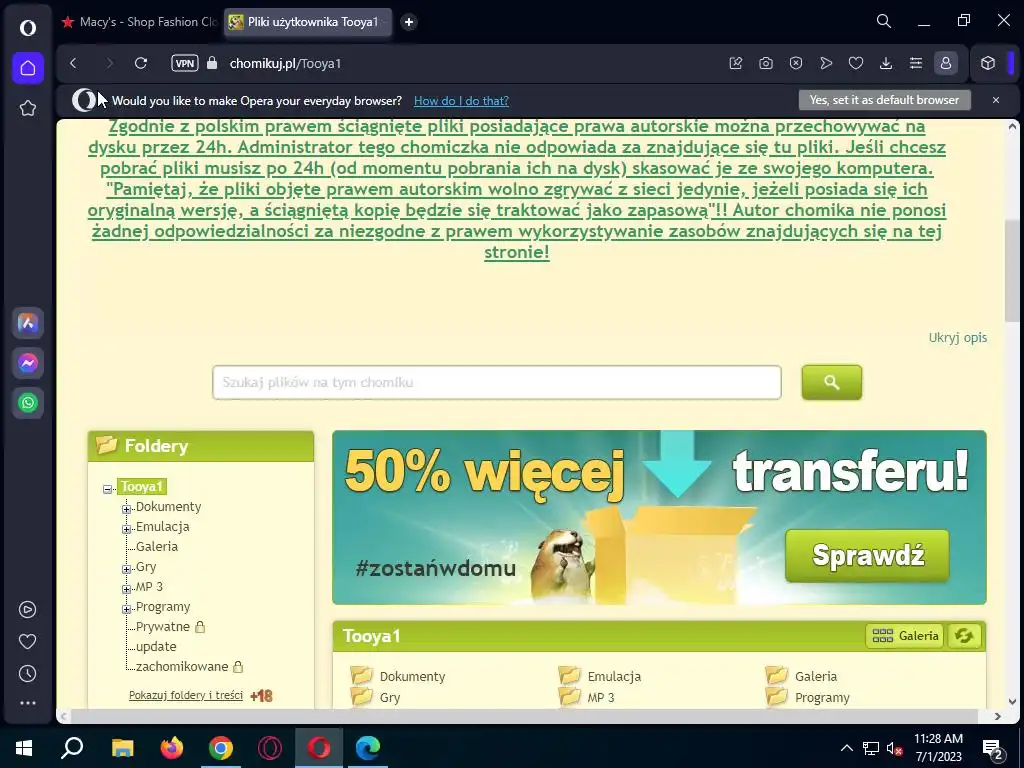The image size is (1024, 768).
Task: Expand the Programy folder in tree
Action: coord(127,609)
